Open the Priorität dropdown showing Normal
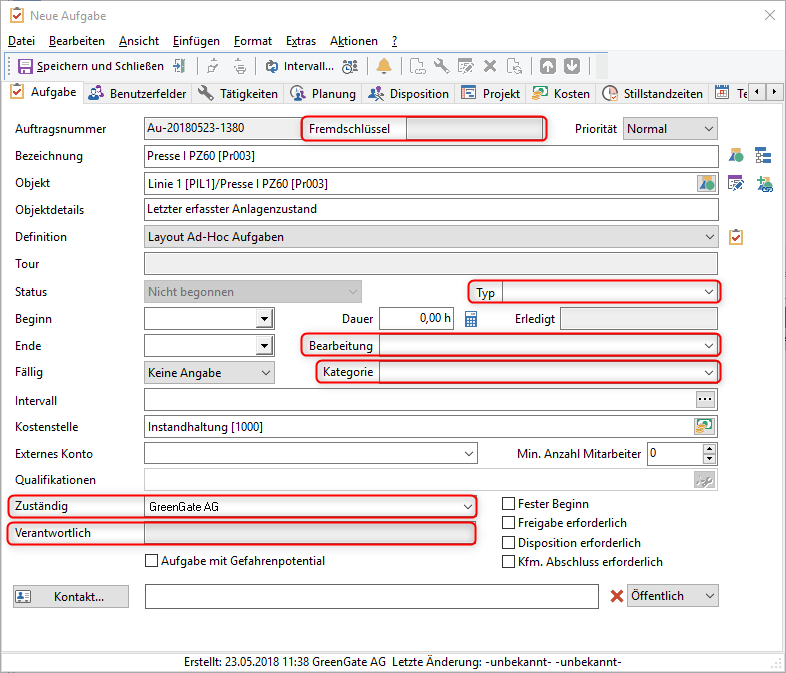Viewport: 786px width, 673px height. coord(670,129)
